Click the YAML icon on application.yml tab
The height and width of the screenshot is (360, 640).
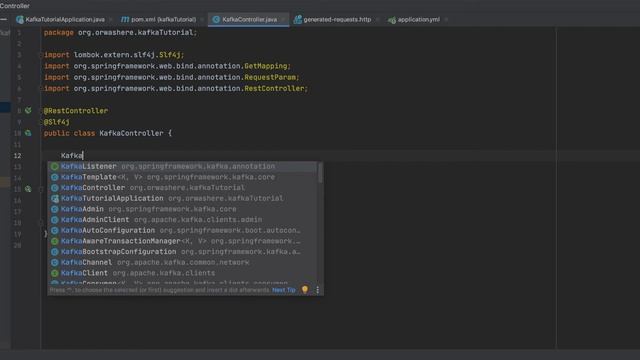[392, 20]
